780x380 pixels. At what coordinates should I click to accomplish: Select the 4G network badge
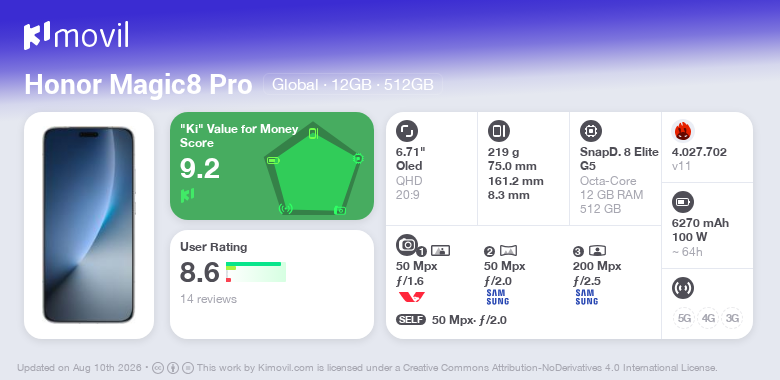(x=708, y=318)
